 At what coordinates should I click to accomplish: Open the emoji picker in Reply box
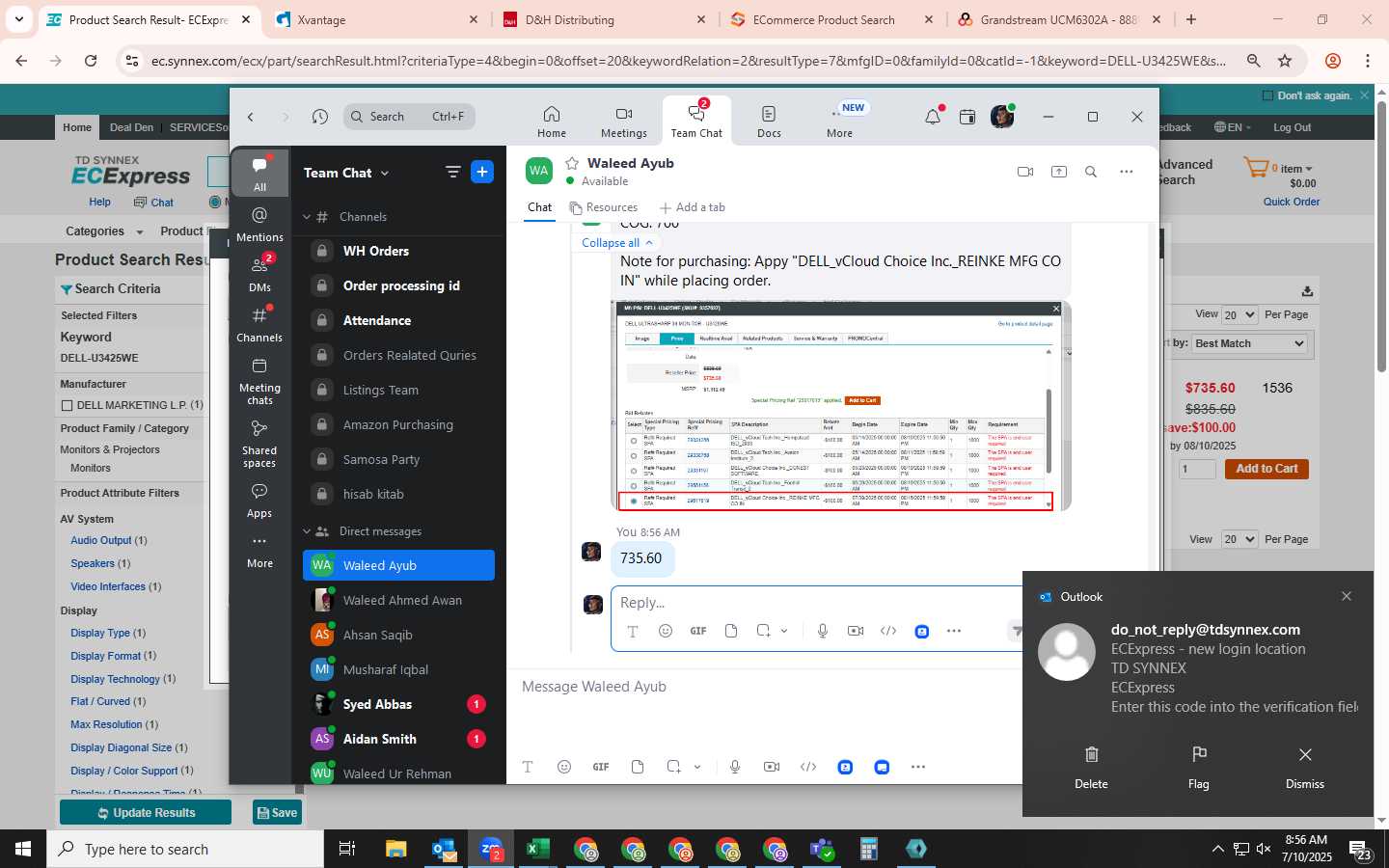click(x=666, y=631)
